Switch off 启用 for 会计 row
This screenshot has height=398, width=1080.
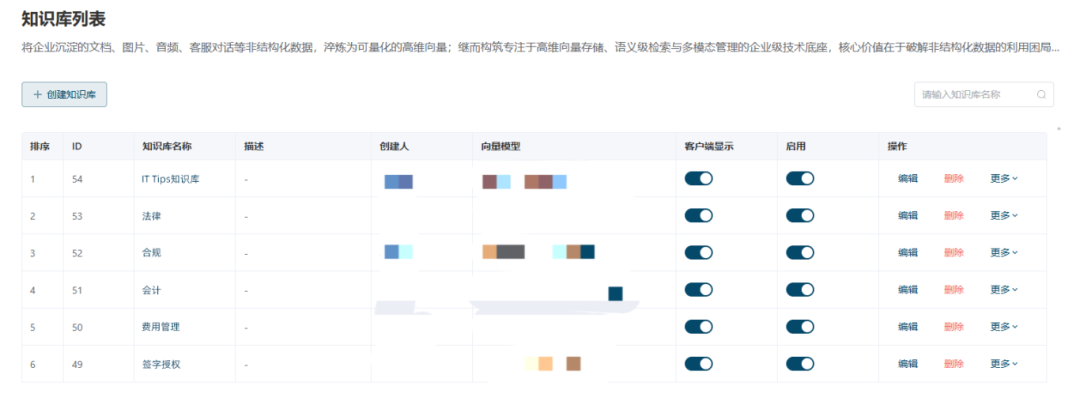(x=800, y=290)
